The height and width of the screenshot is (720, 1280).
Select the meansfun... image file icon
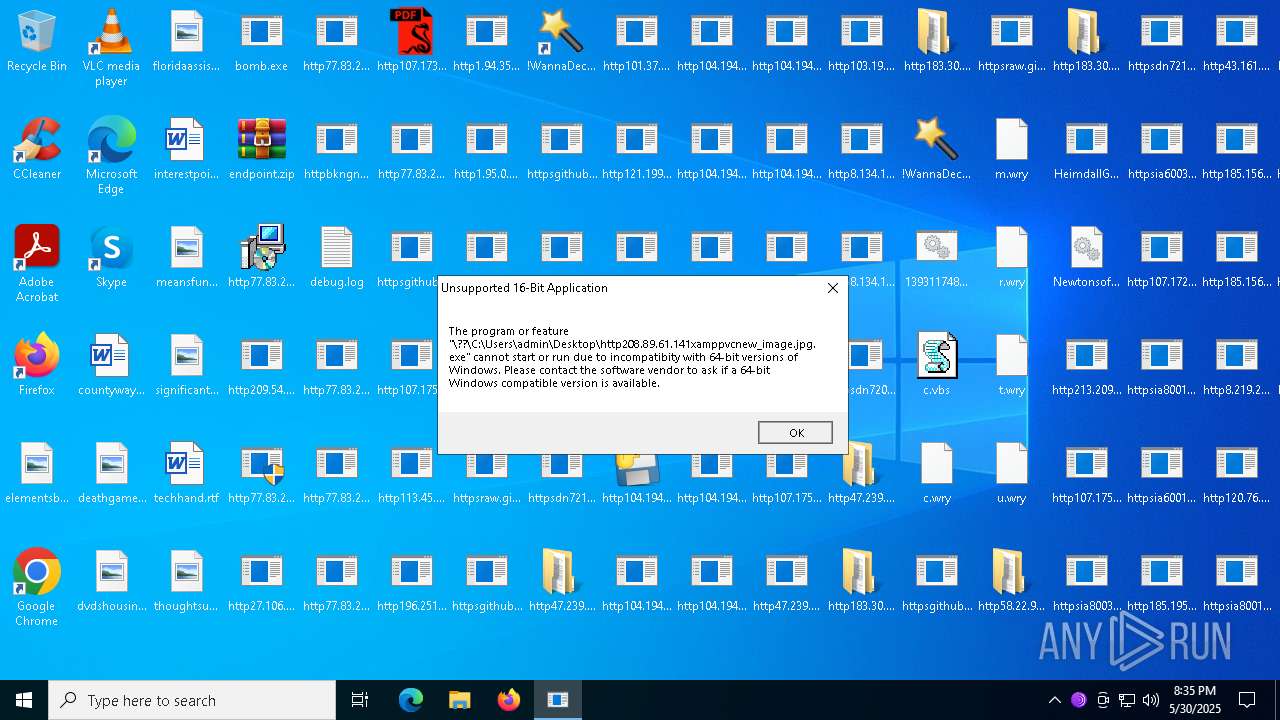(186, 257)
